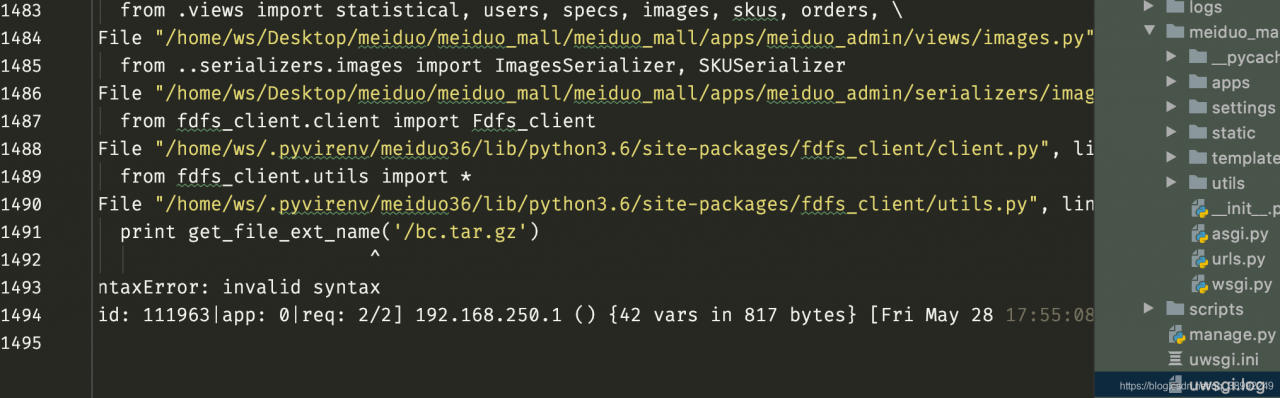Expand the utils folder arrow
Screen dimensions: 1280x398
1171,182
